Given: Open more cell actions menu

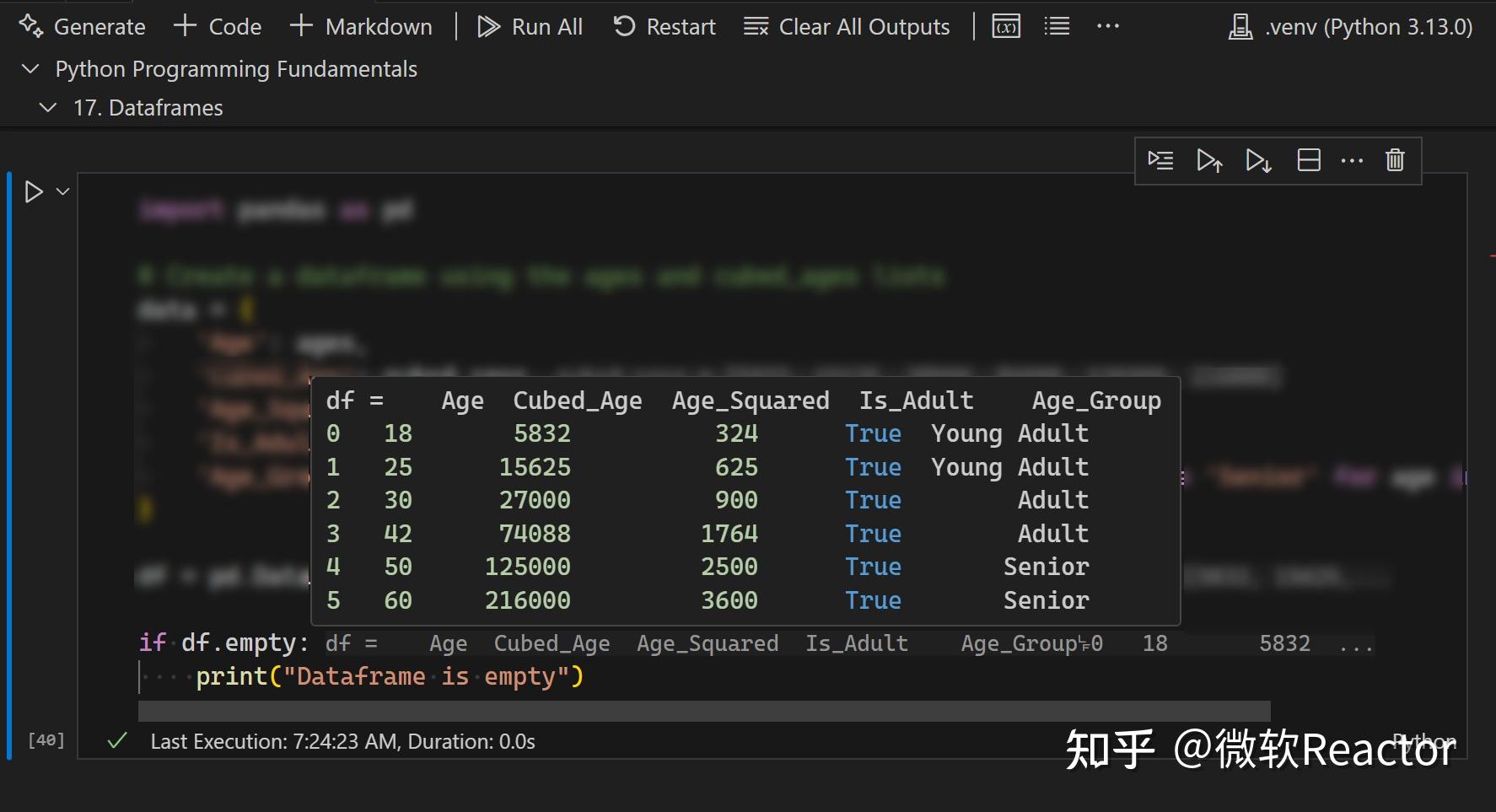Looking at the screenshot, I should [x=1353, y=160].
